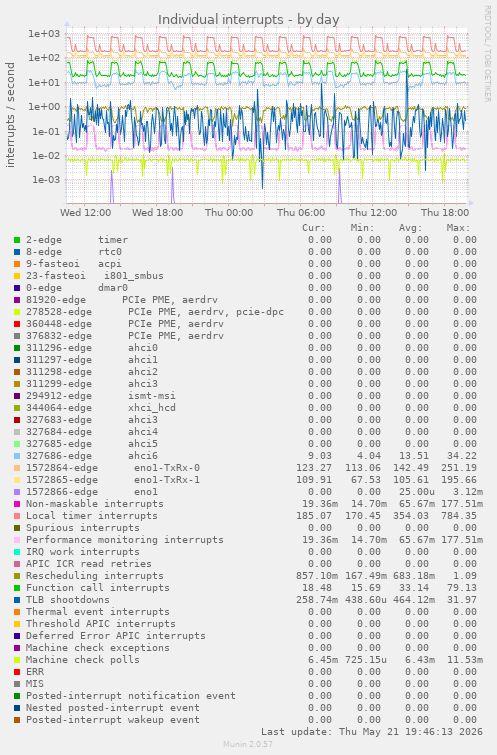Click the eno1-TxRx-0 orange legend swatch
The width and height of the screenshot is (497, 755).
pos(17,468)
